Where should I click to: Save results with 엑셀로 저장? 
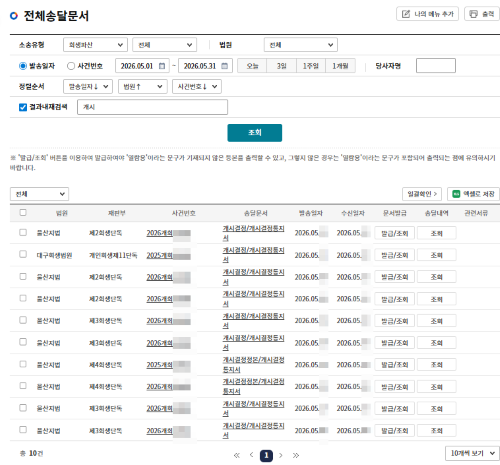473,194
